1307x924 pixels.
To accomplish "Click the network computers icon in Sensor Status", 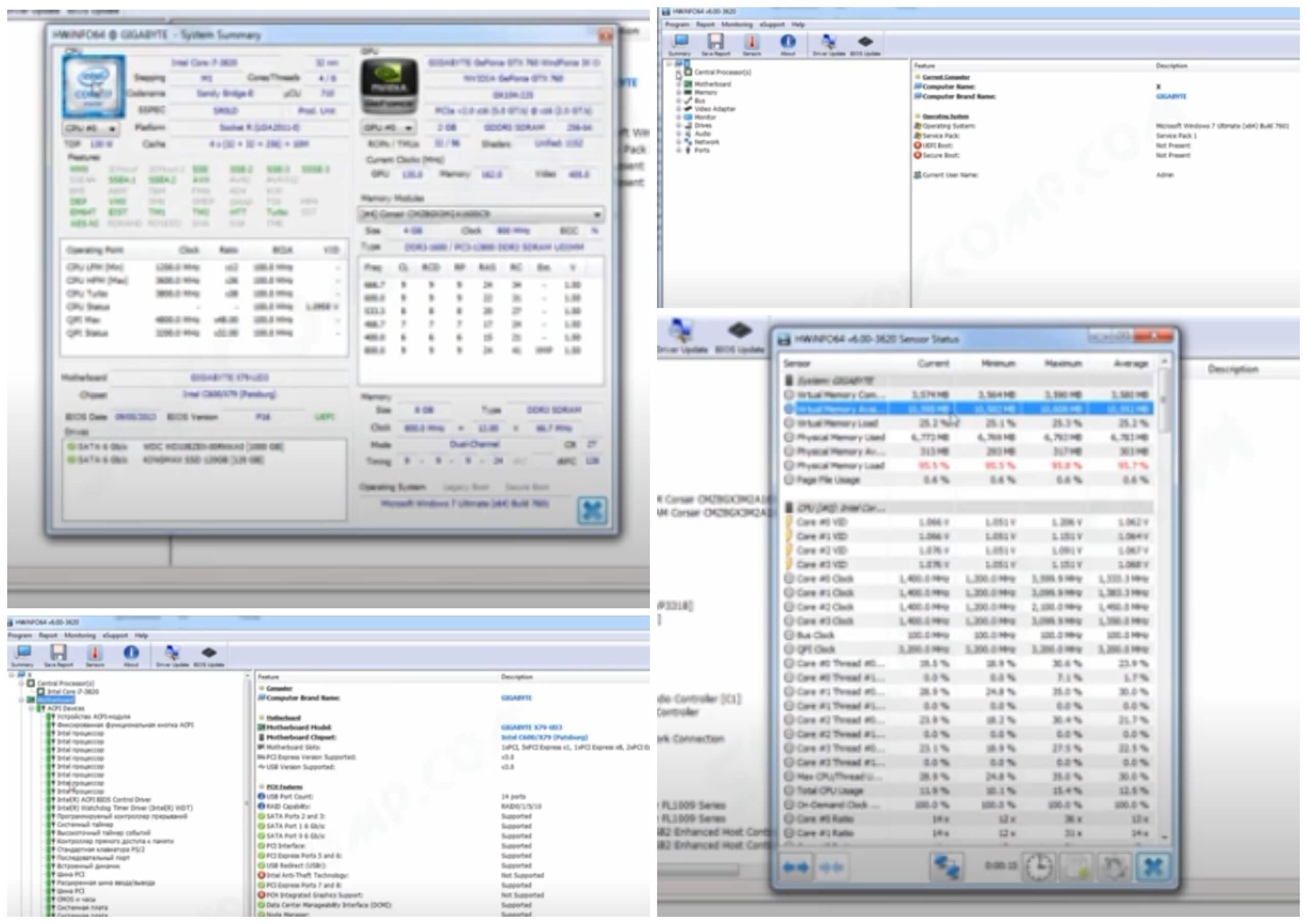I will [946, 868].
